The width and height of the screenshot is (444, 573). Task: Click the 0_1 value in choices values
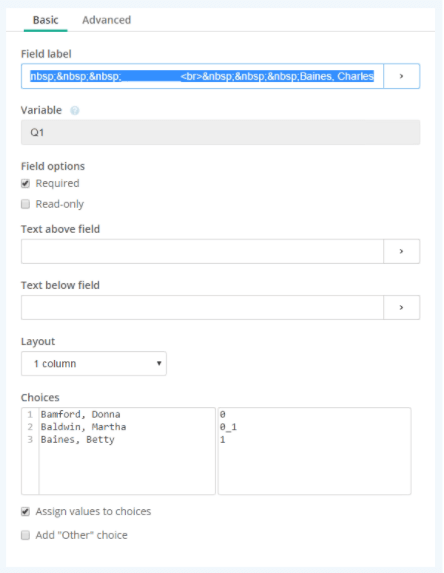(x=228, y=427)
